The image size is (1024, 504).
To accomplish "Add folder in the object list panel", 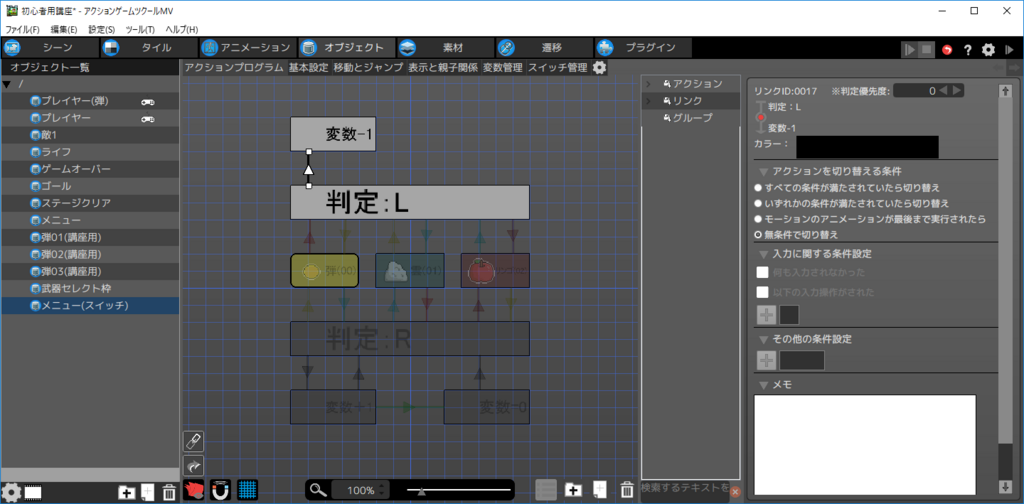I will pyautogui.click(x=127, y=492).
